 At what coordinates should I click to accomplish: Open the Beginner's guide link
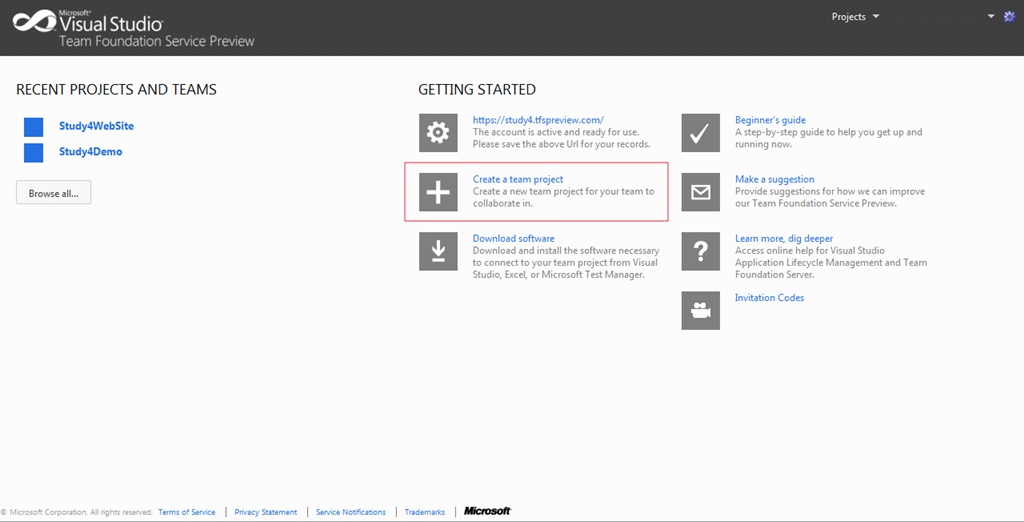click(771, 120)
